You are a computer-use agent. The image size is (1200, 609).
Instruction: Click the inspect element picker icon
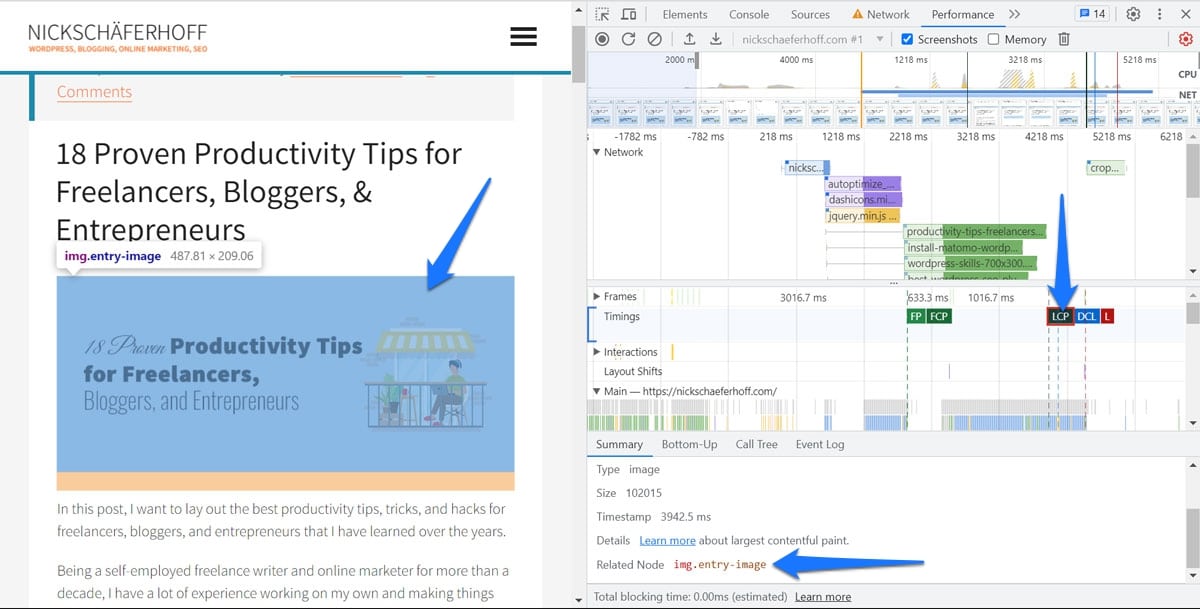pos(602,14)
